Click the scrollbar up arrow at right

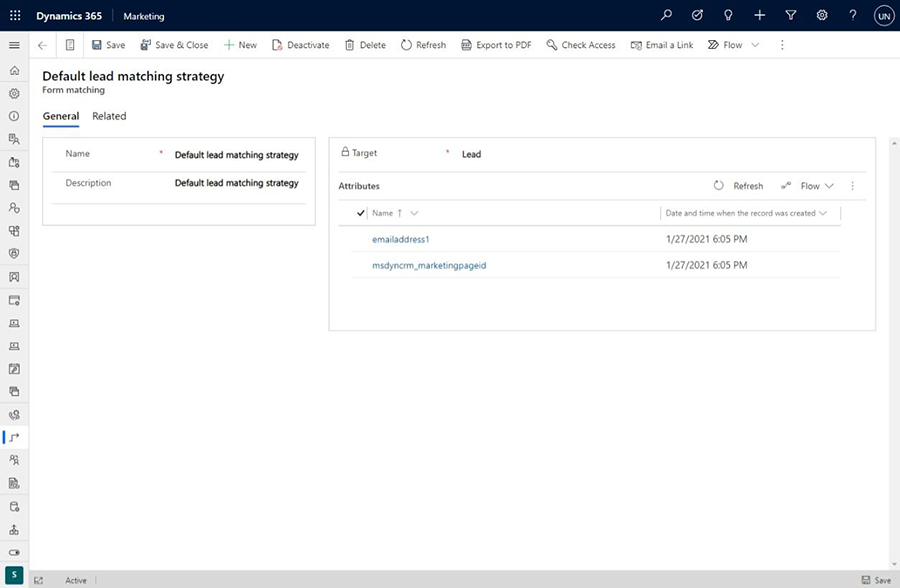click(894, 142)
